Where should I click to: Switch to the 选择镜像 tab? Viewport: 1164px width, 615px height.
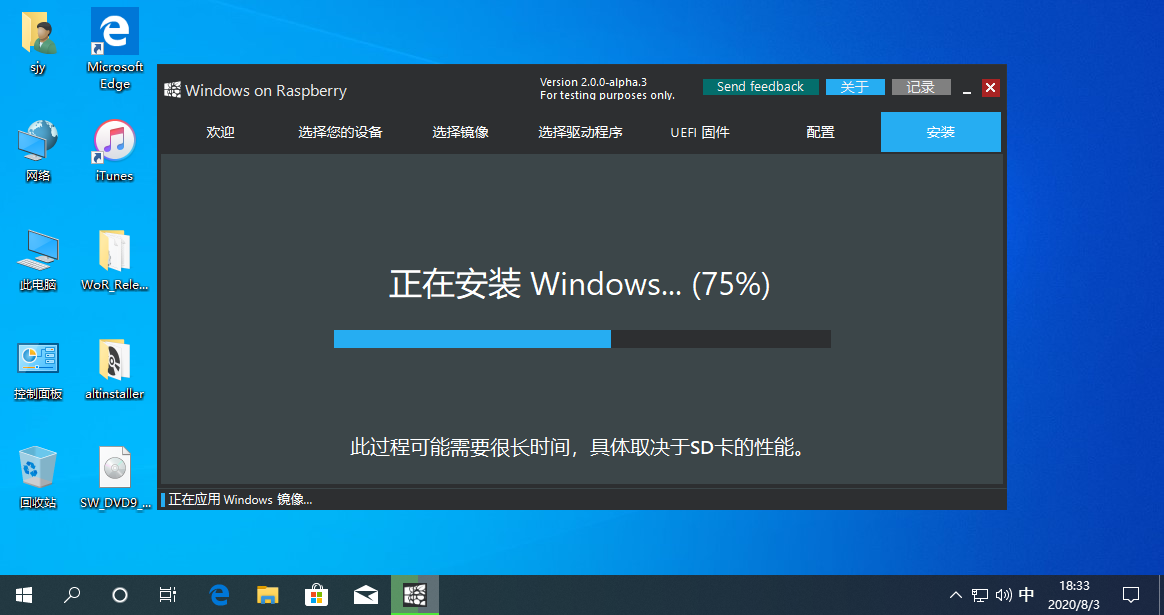tap(460, 132)
